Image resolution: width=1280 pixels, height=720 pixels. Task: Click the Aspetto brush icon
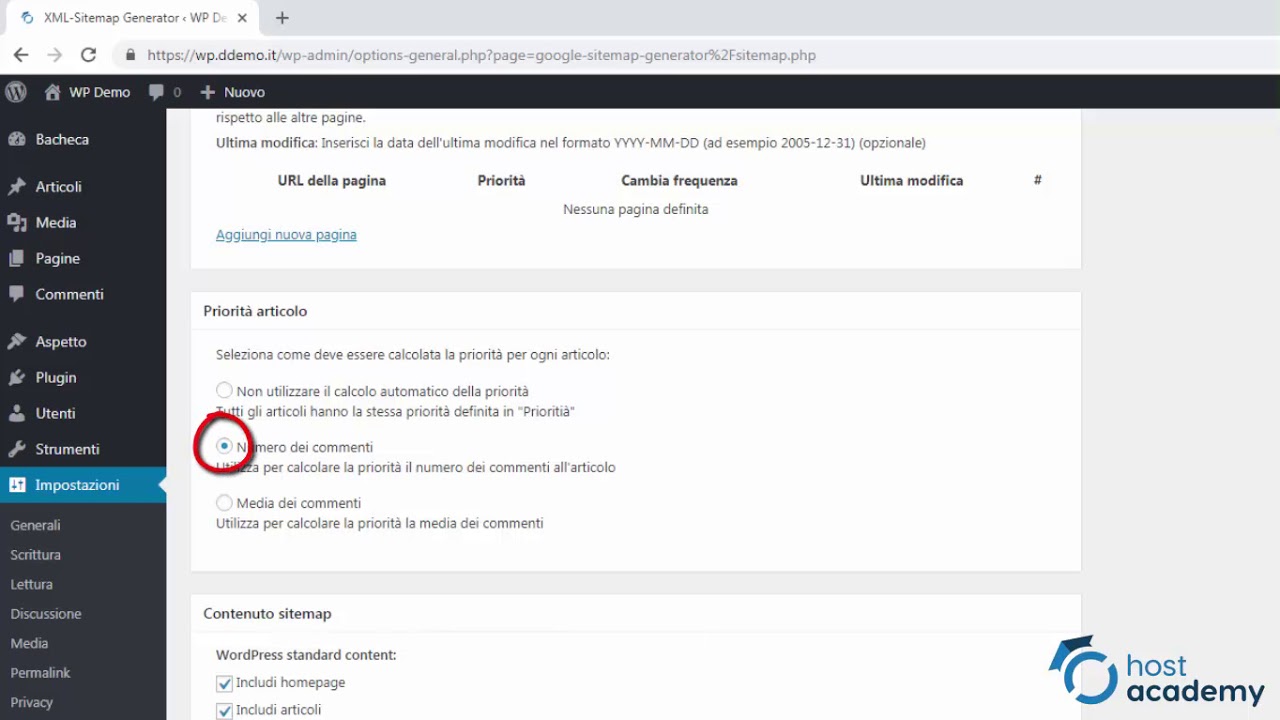pyautogui.click(x=16, y=342)
